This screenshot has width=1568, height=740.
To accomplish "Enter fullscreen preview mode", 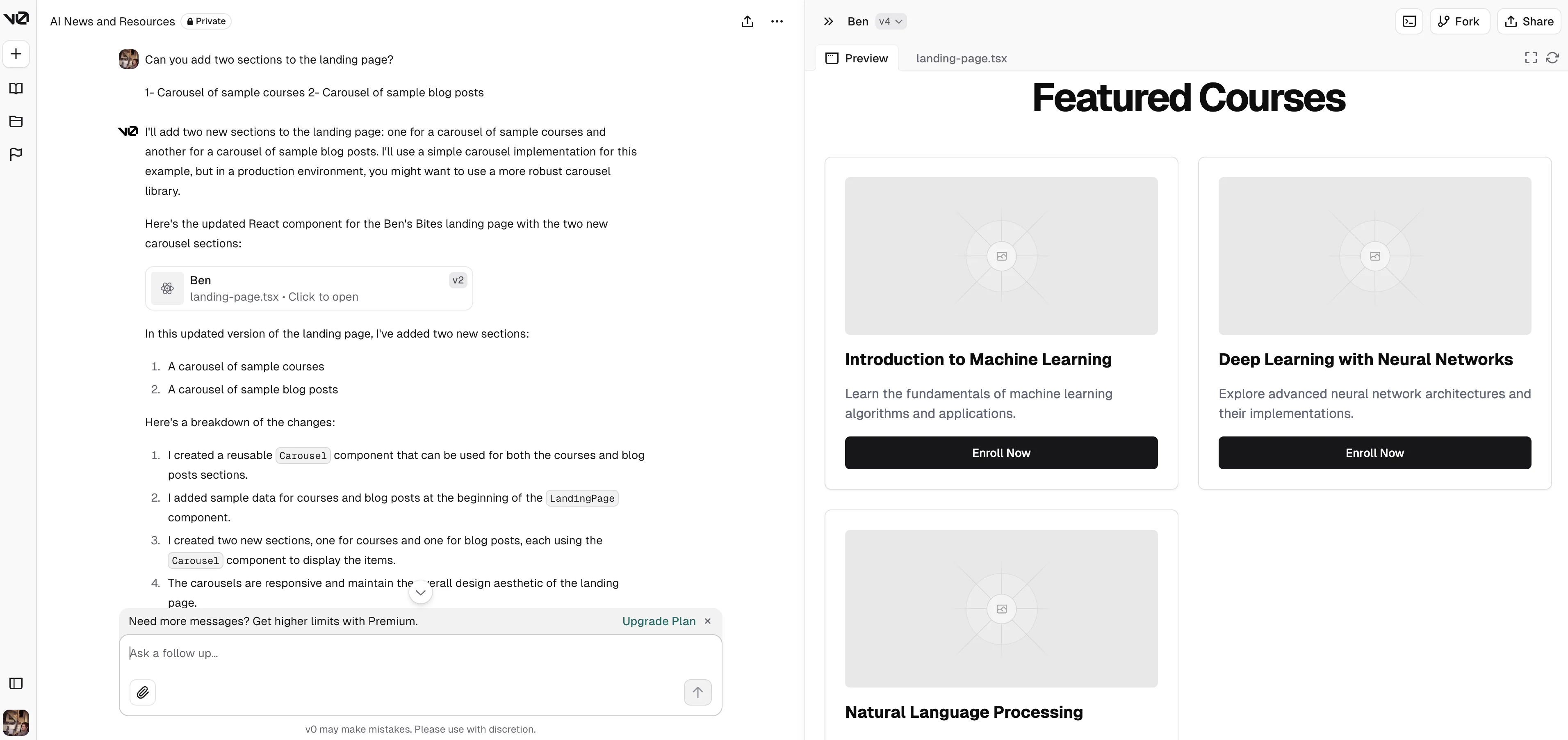I will pos(1531,58).
